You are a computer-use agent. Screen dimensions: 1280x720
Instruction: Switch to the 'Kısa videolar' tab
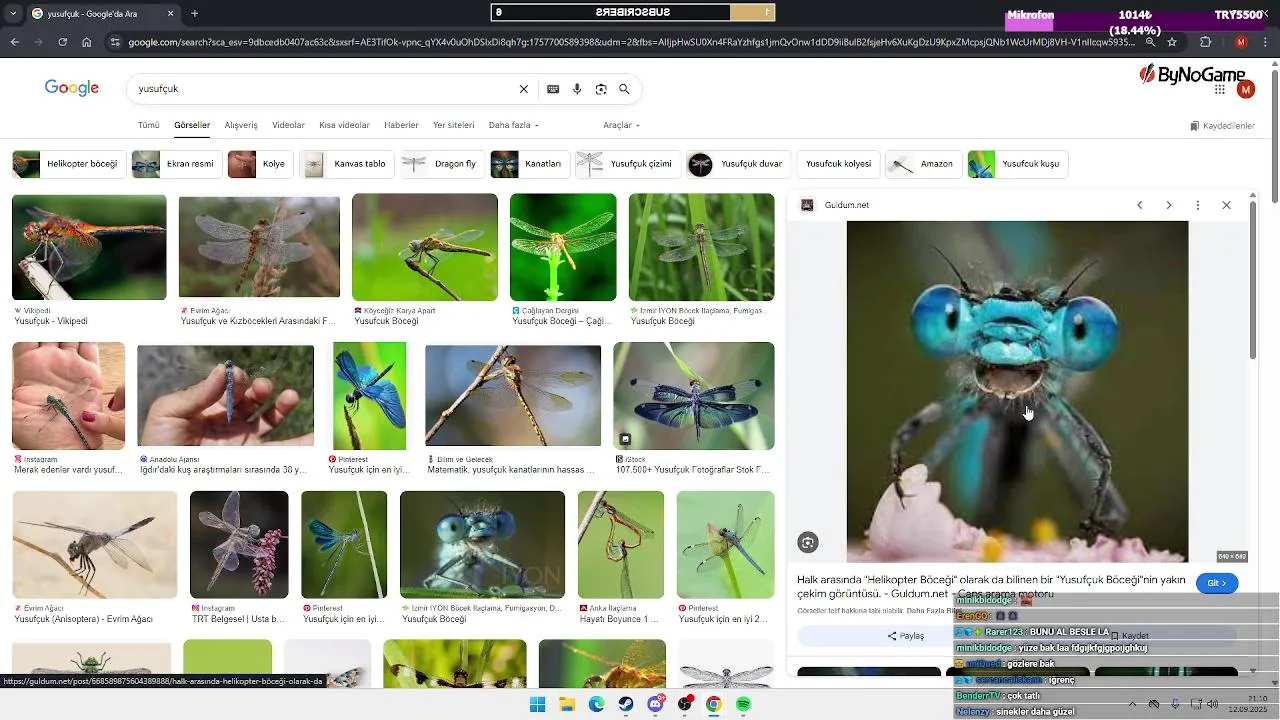344,125
